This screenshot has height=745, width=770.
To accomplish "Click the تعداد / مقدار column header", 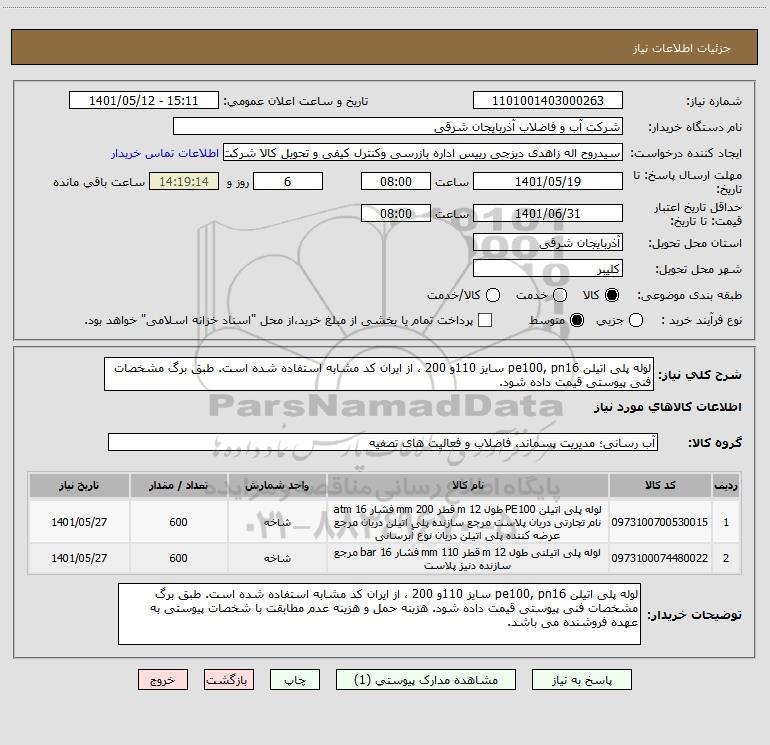I will (178, 486).
